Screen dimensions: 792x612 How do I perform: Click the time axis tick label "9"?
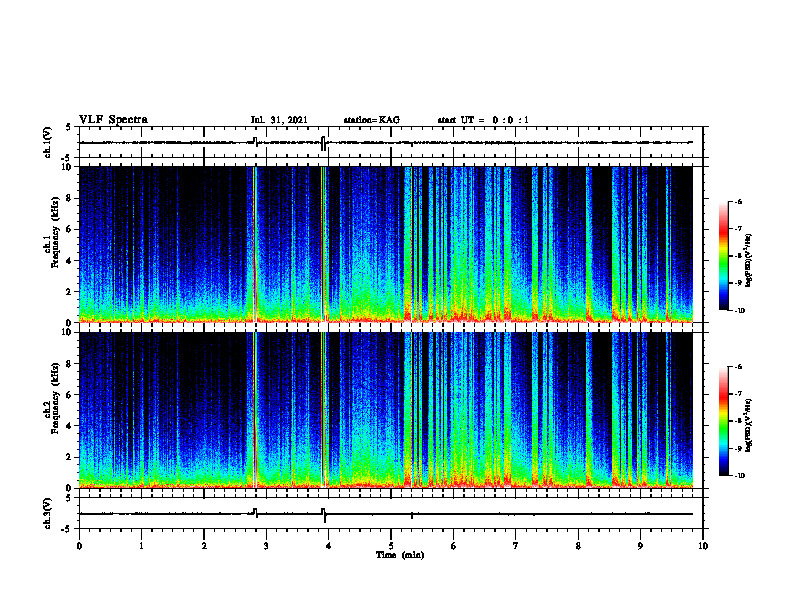pyautogui.click(x=640, y=546)
